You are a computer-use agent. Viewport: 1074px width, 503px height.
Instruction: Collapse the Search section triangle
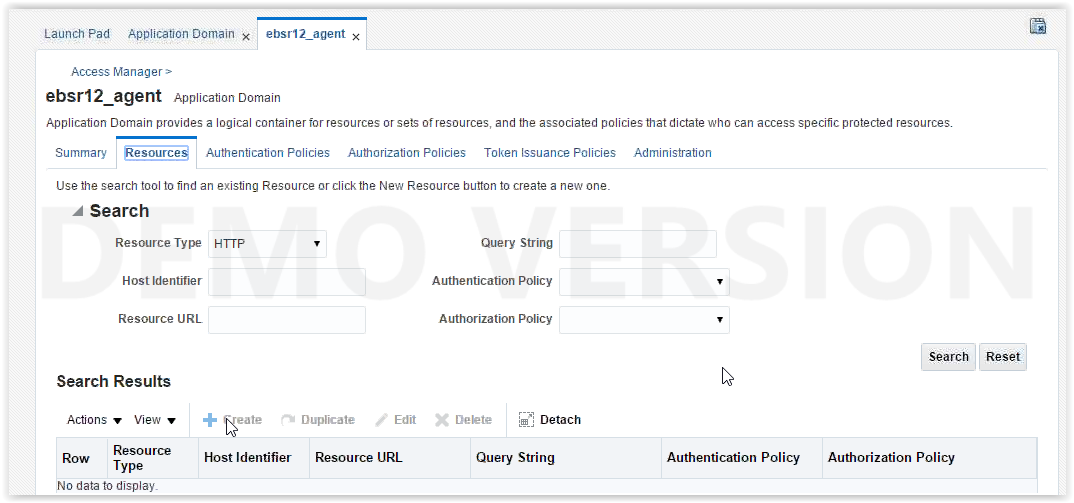pos(78,212)
